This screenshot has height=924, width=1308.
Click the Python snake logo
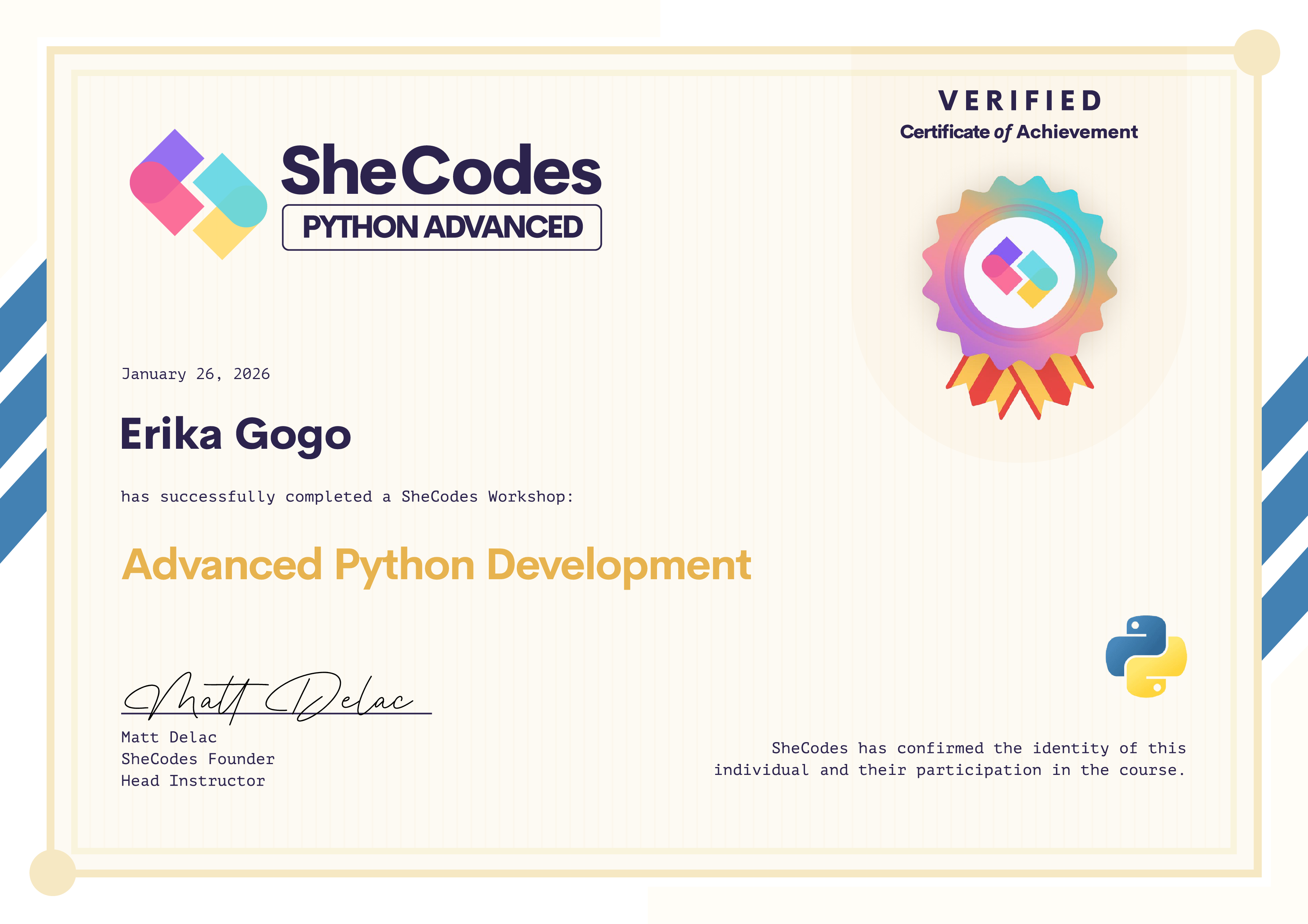point(1146,656)
